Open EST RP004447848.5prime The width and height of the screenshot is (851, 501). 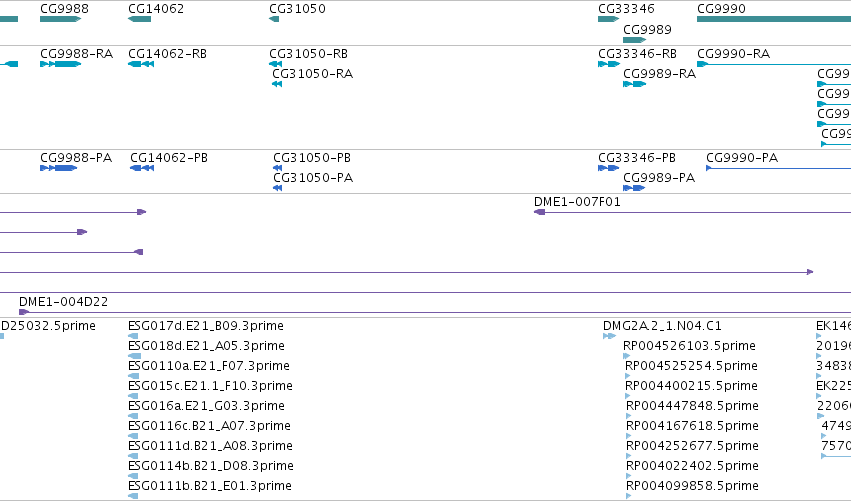(693, 406)
